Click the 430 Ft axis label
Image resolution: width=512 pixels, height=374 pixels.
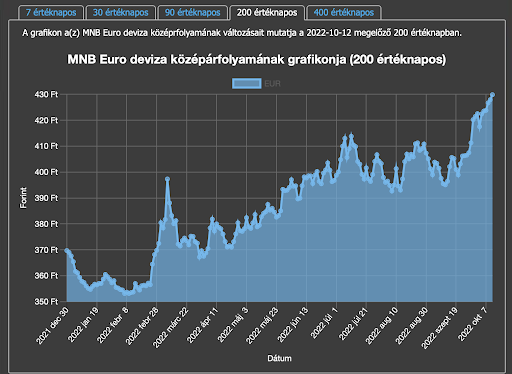pos(46,94)
